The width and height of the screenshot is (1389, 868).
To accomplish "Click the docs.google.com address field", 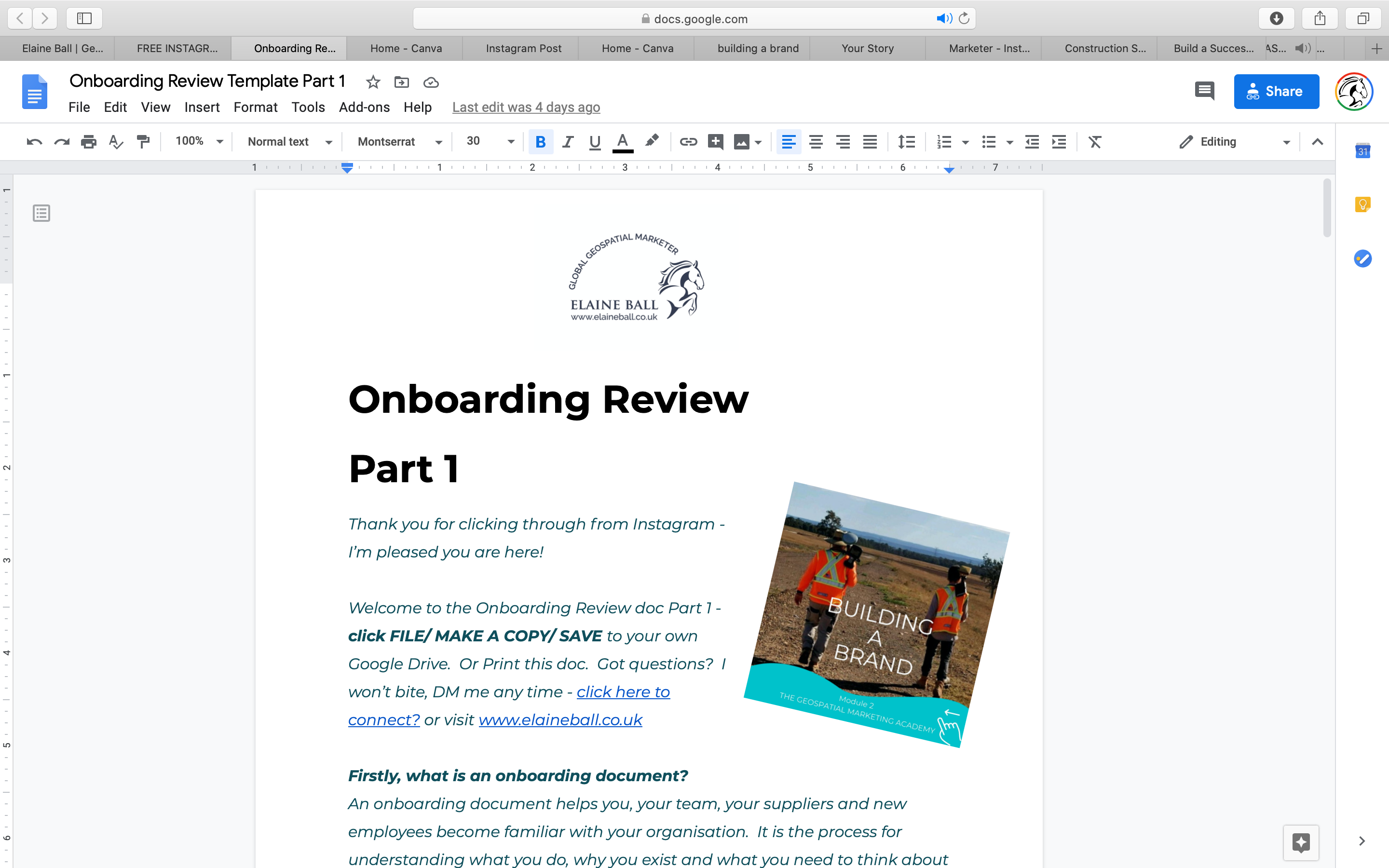I will [x=694, y=18].
